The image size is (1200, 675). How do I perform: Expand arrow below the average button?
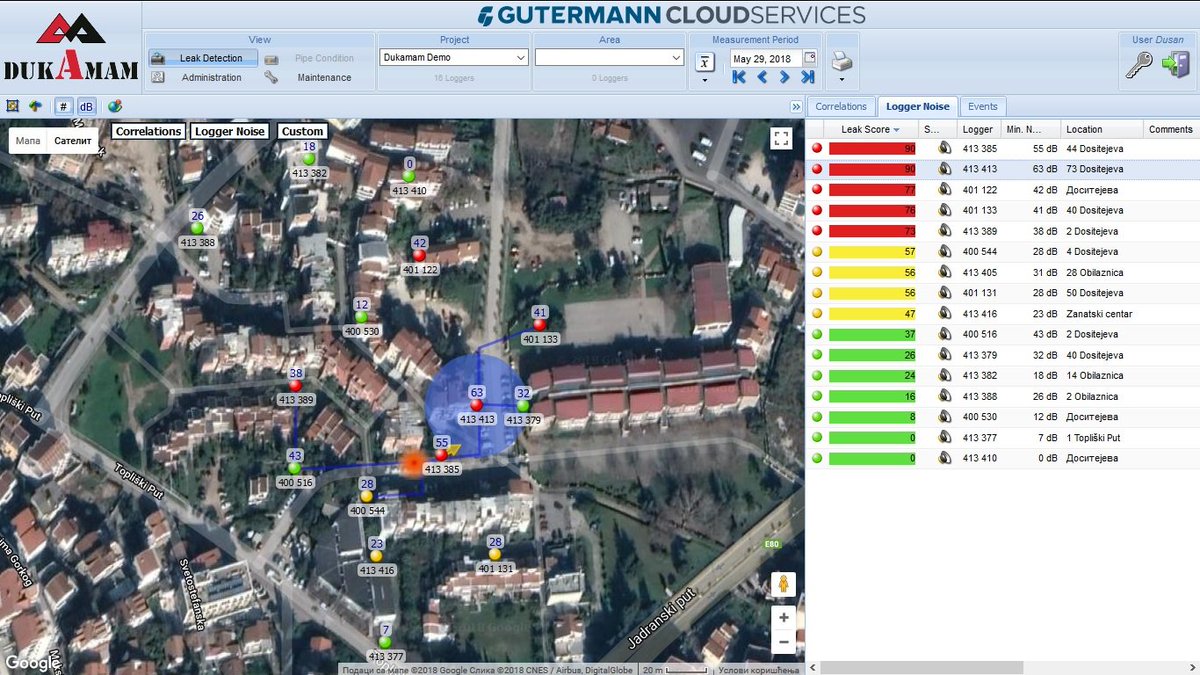(705, 80)
